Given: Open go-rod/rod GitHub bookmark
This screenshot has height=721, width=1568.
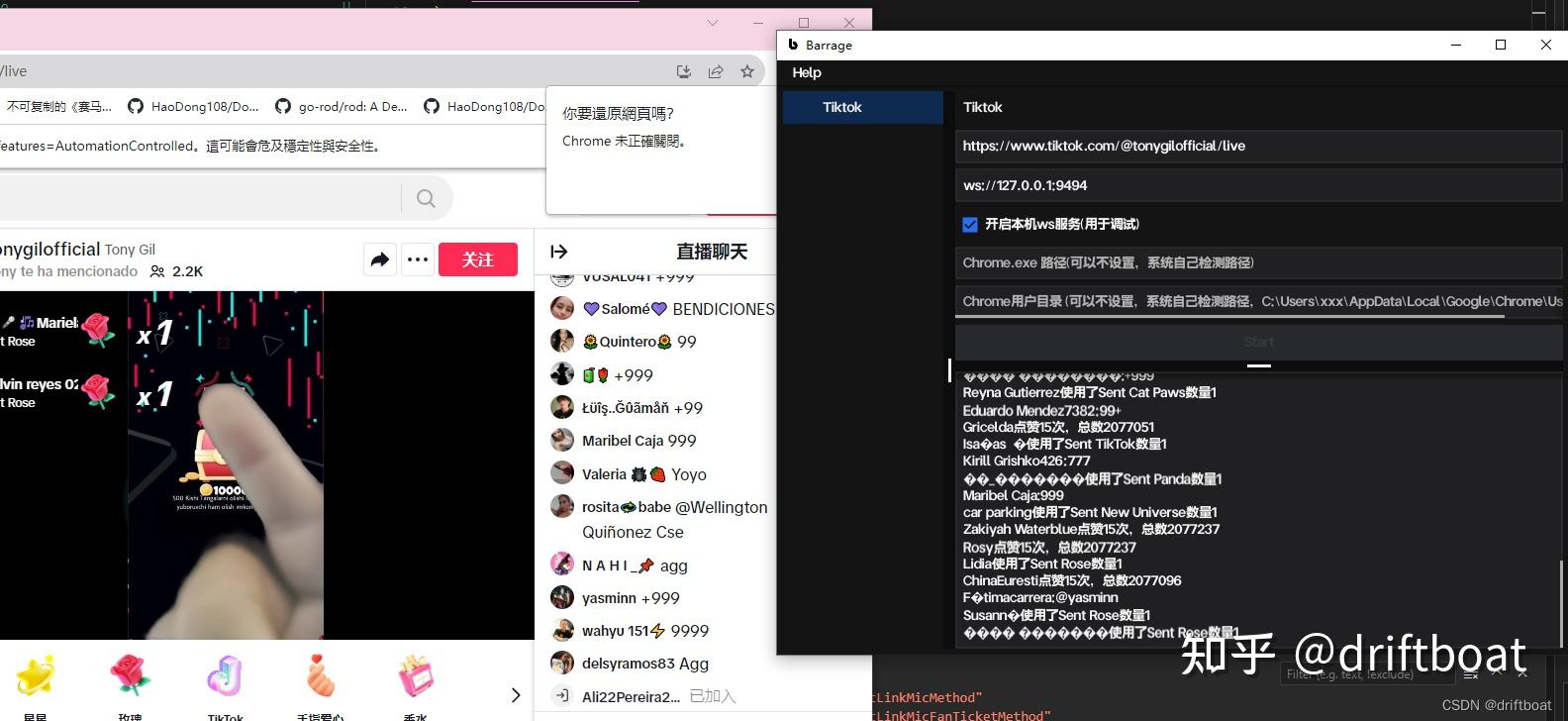Looking at the screenshot, I should pyautogui.click(x=342, y=106).
